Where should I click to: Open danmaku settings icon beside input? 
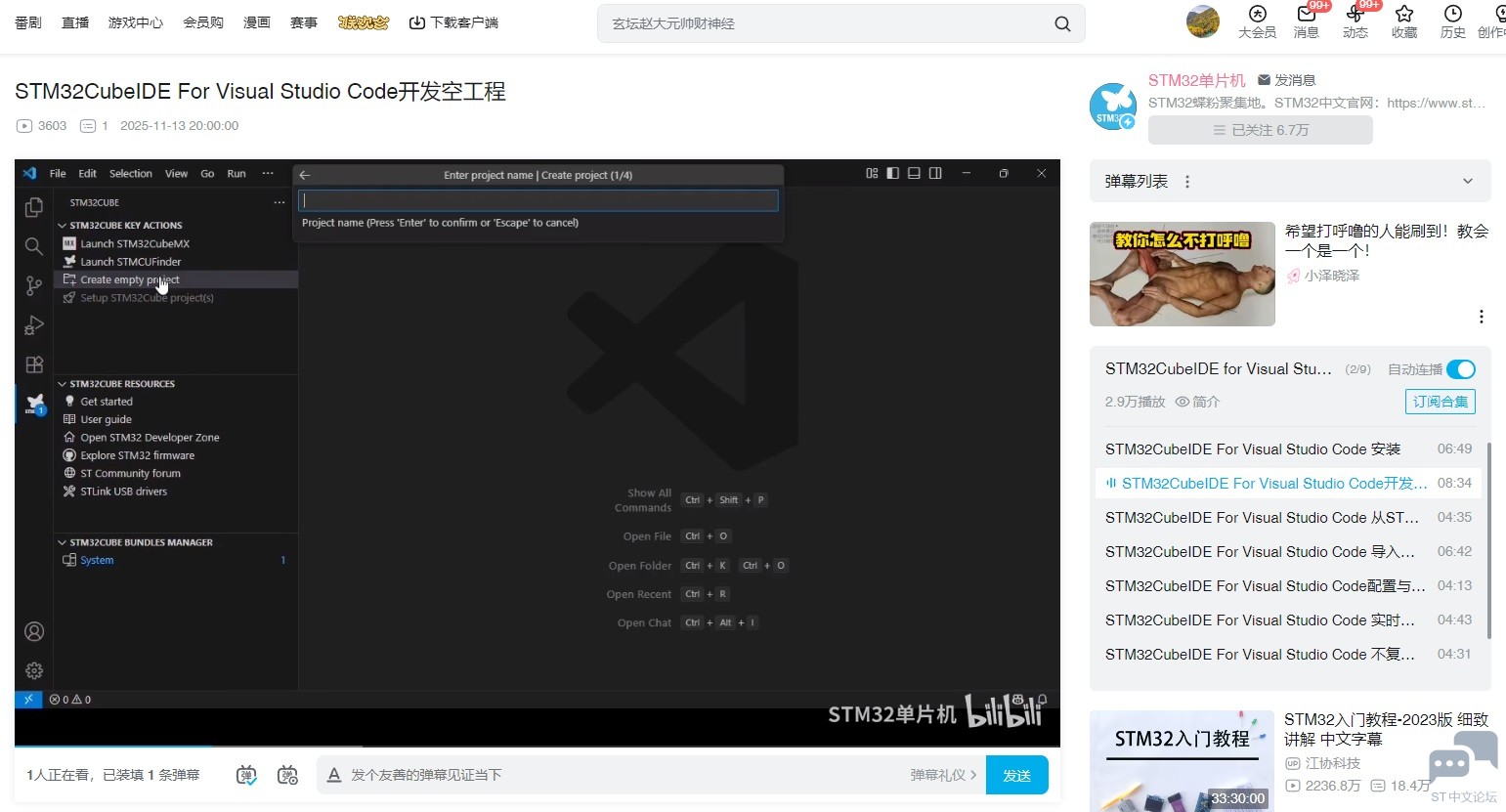(x=287, y=775)
